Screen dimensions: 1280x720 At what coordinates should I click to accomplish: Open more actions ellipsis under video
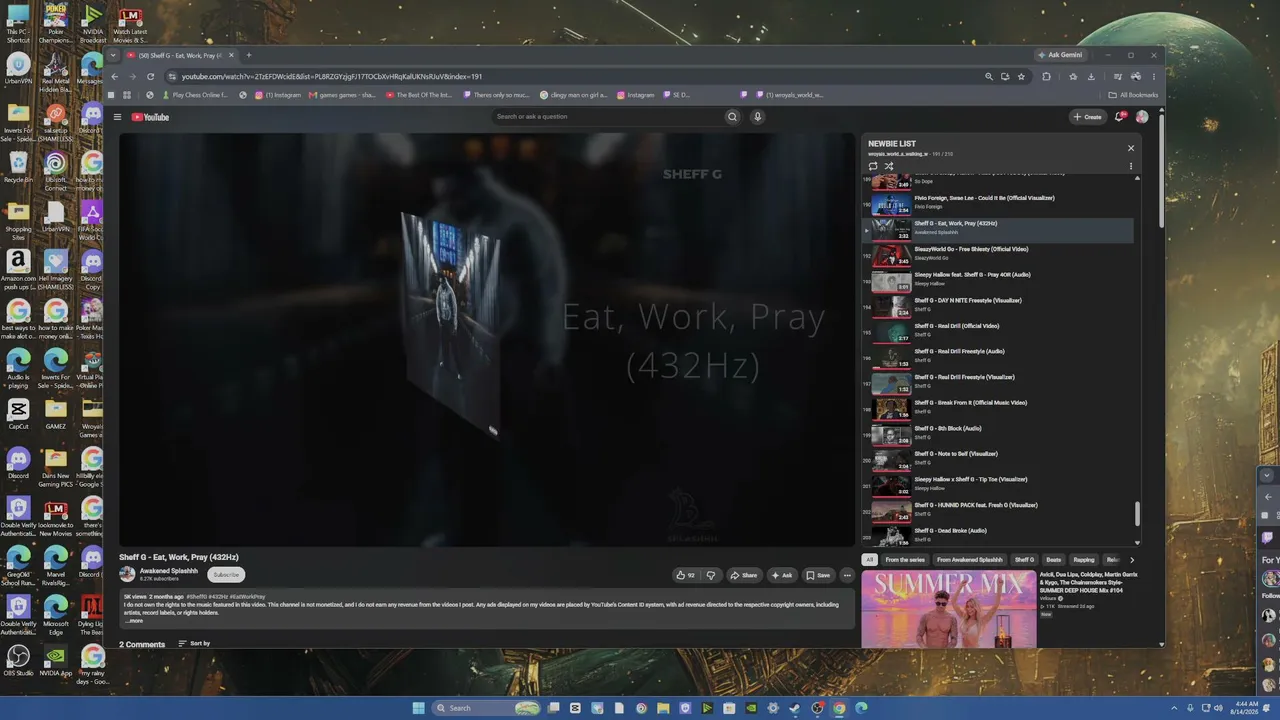point(847,575)
